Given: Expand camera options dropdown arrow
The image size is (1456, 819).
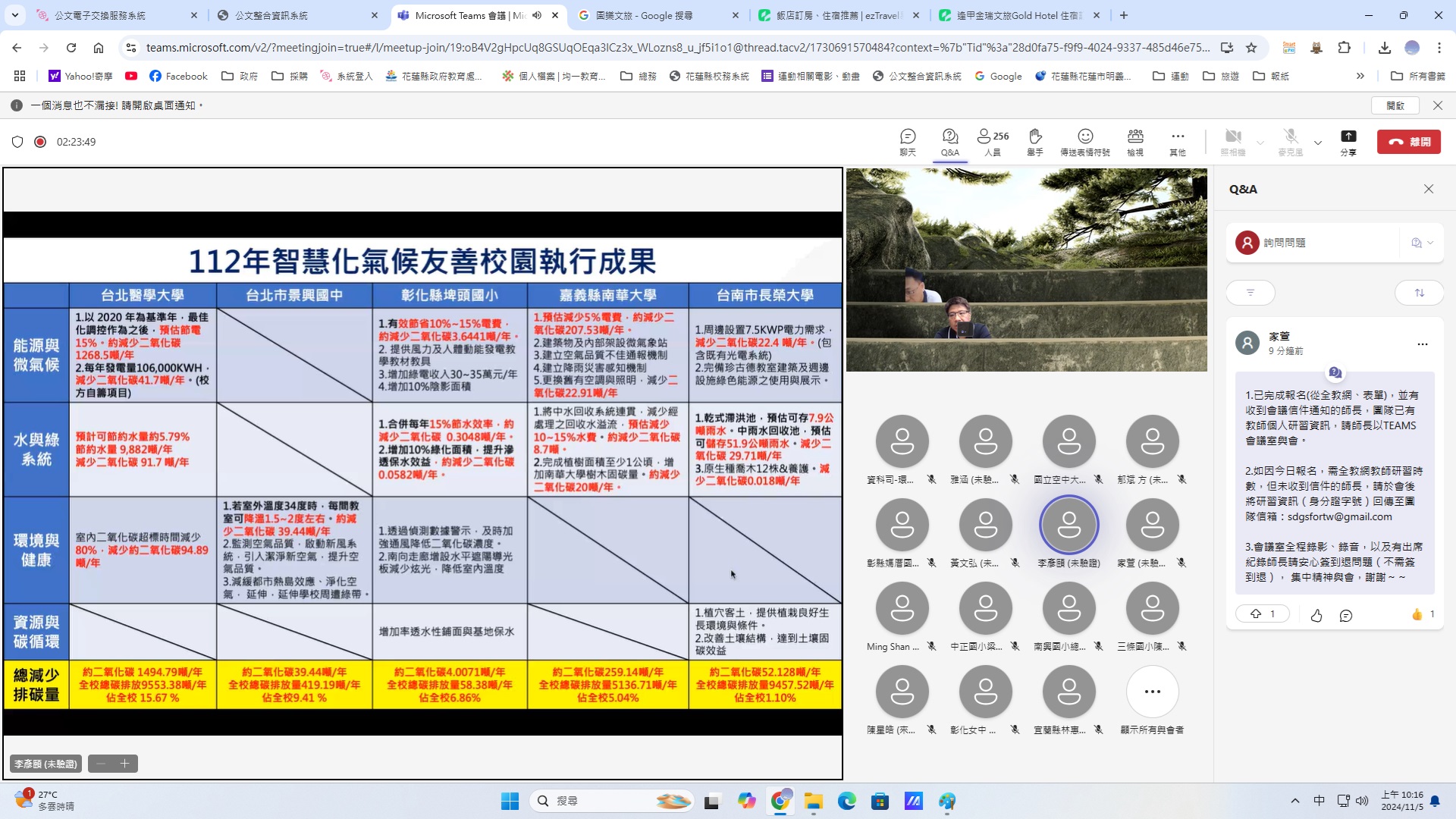Looking at the screenshot, I should [x=1260, y=143].
